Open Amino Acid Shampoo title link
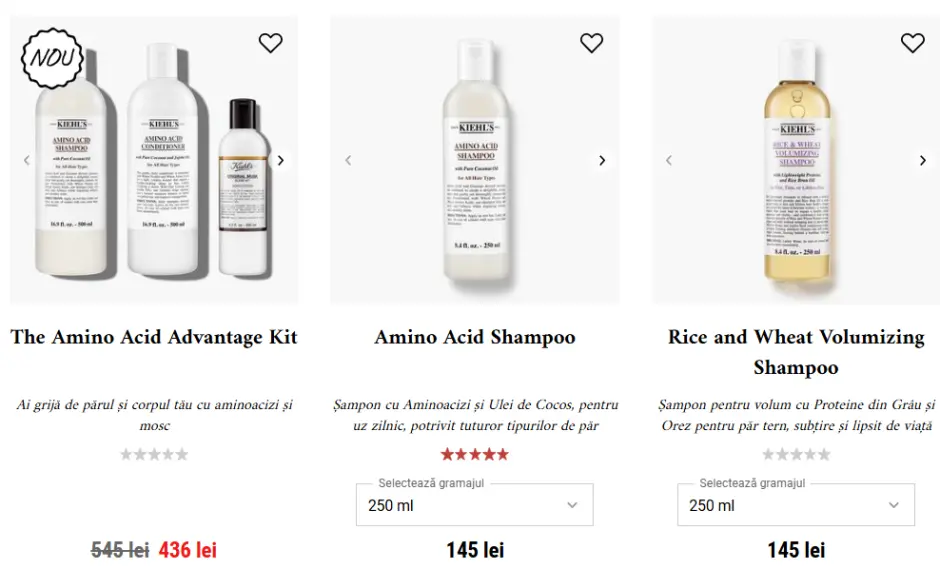Image resolution: width=940 pixels, height=569 pixels. click(475, 337)
